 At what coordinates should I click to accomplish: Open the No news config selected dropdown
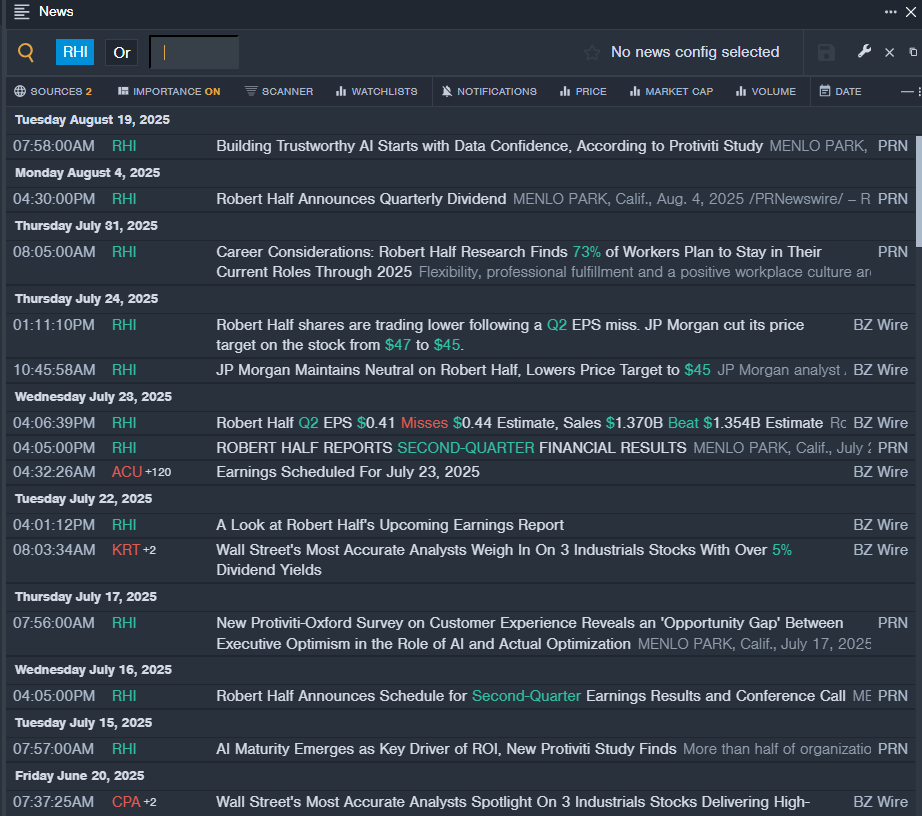point(695,52)
